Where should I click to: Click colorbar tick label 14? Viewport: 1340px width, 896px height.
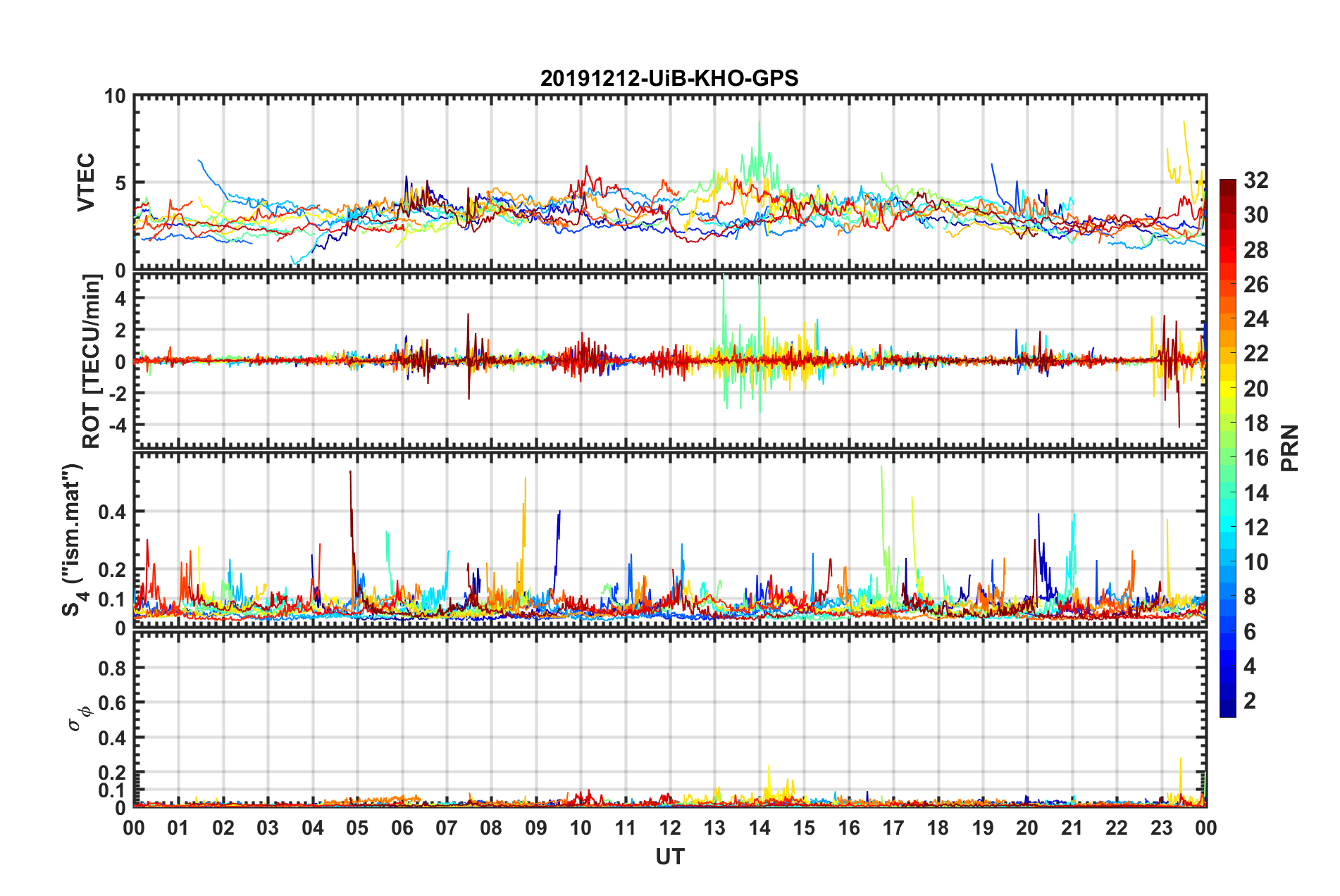[x=1255, y=493]
